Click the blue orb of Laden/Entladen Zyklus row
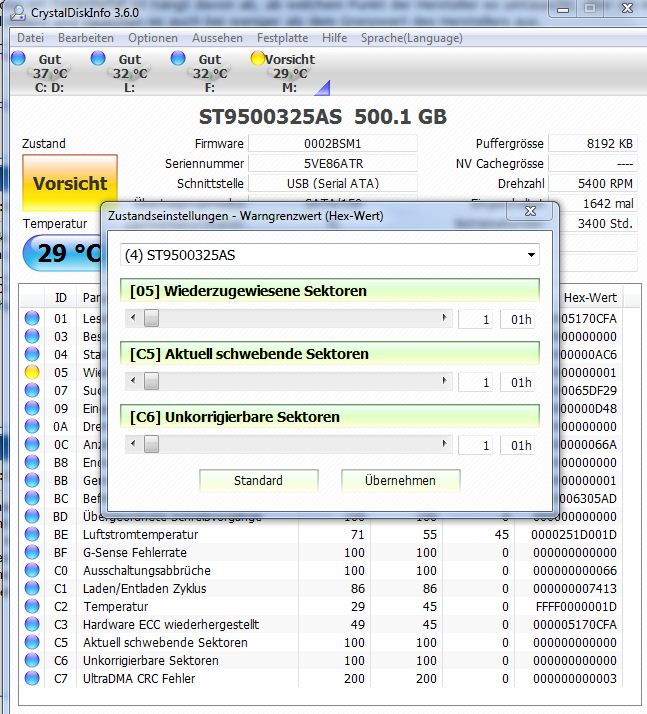The width and height of the screenshot is (647, 714). [32, 588]
